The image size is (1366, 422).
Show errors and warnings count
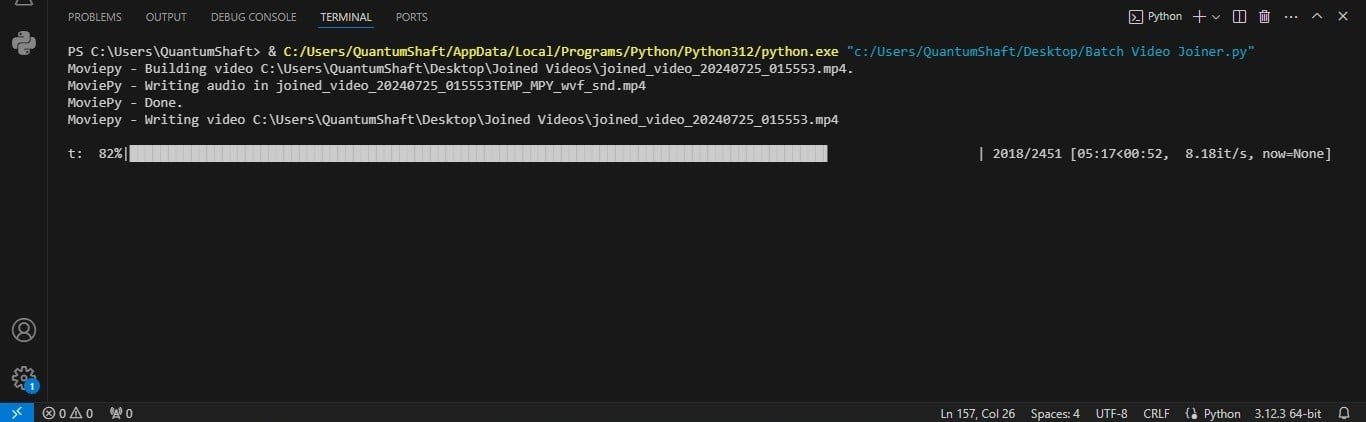68,413
